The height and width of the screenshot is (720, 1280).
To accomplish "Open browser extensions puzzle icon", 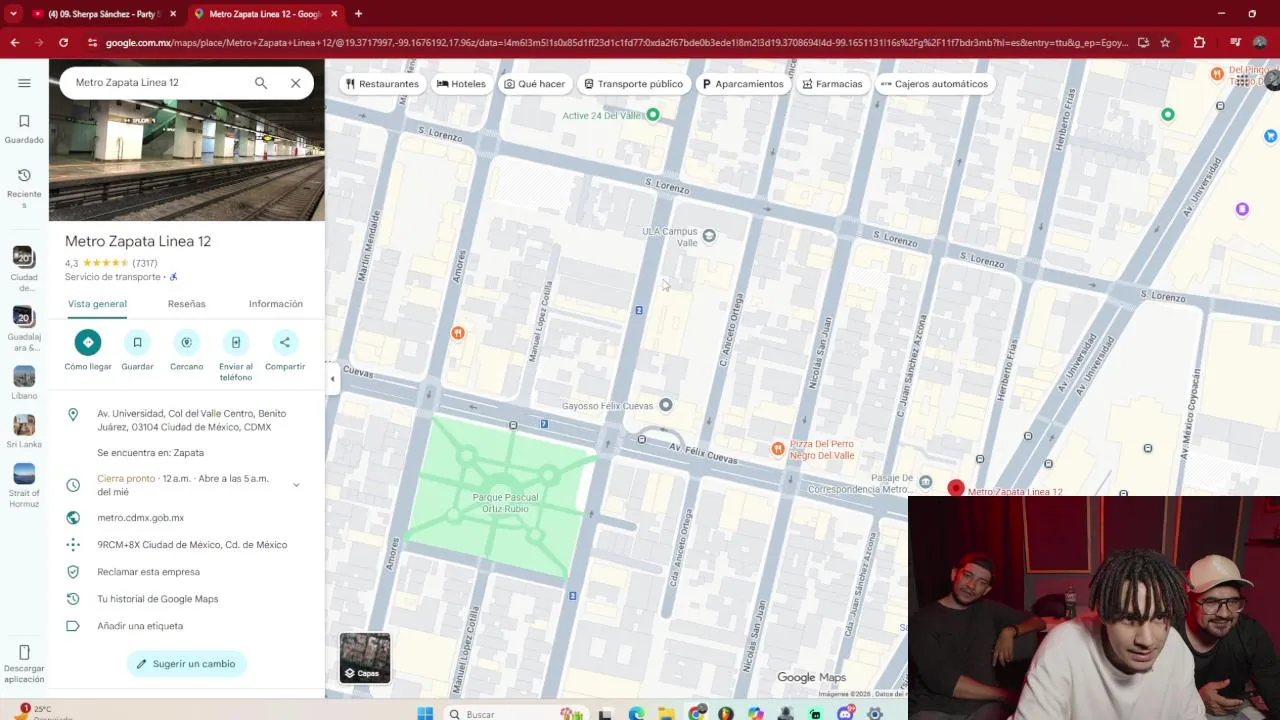I will (x=1199, y=43).
